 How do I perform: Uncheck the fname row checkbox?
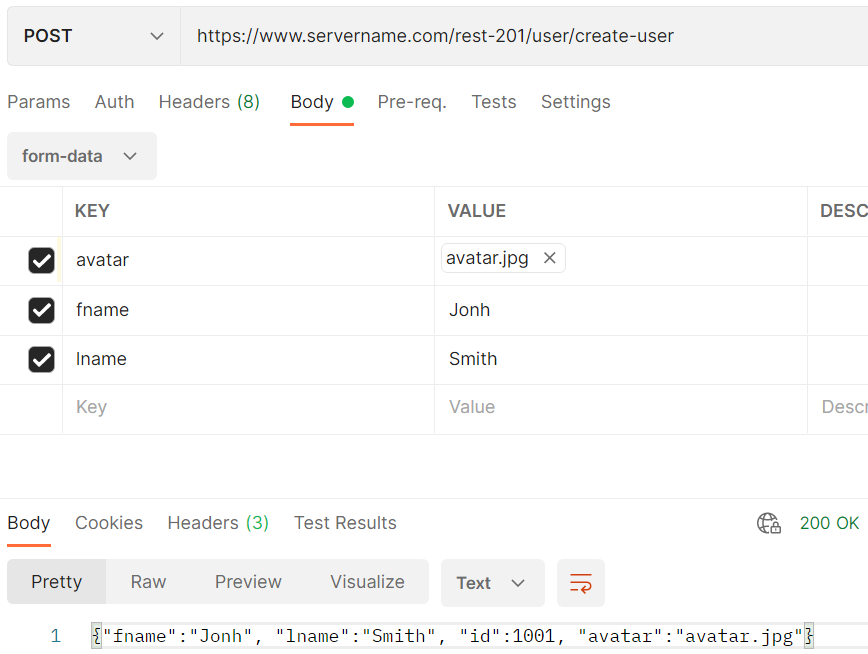(x=42, y=310)
